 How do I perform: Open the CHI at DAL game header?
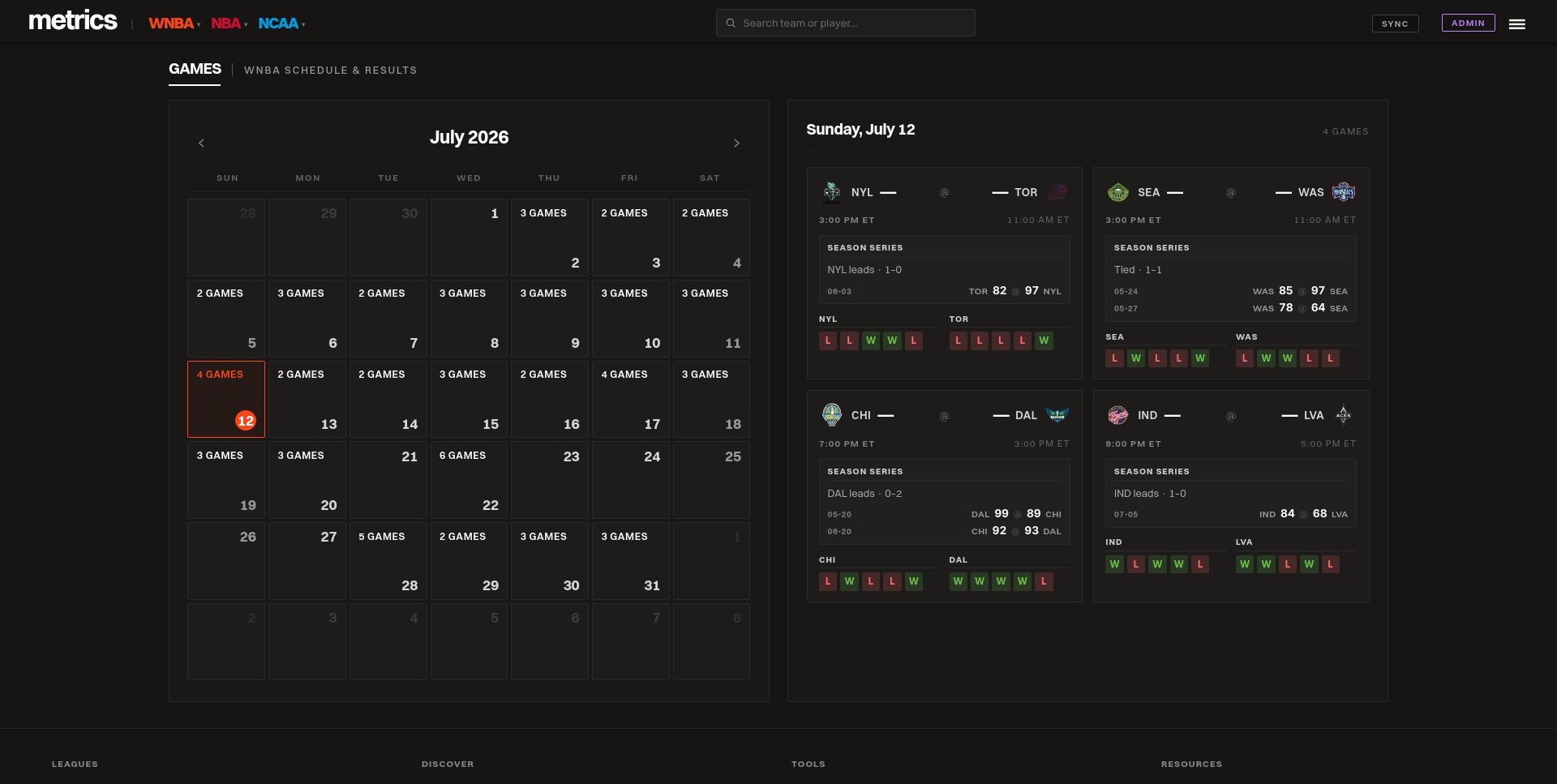point(944,416)
